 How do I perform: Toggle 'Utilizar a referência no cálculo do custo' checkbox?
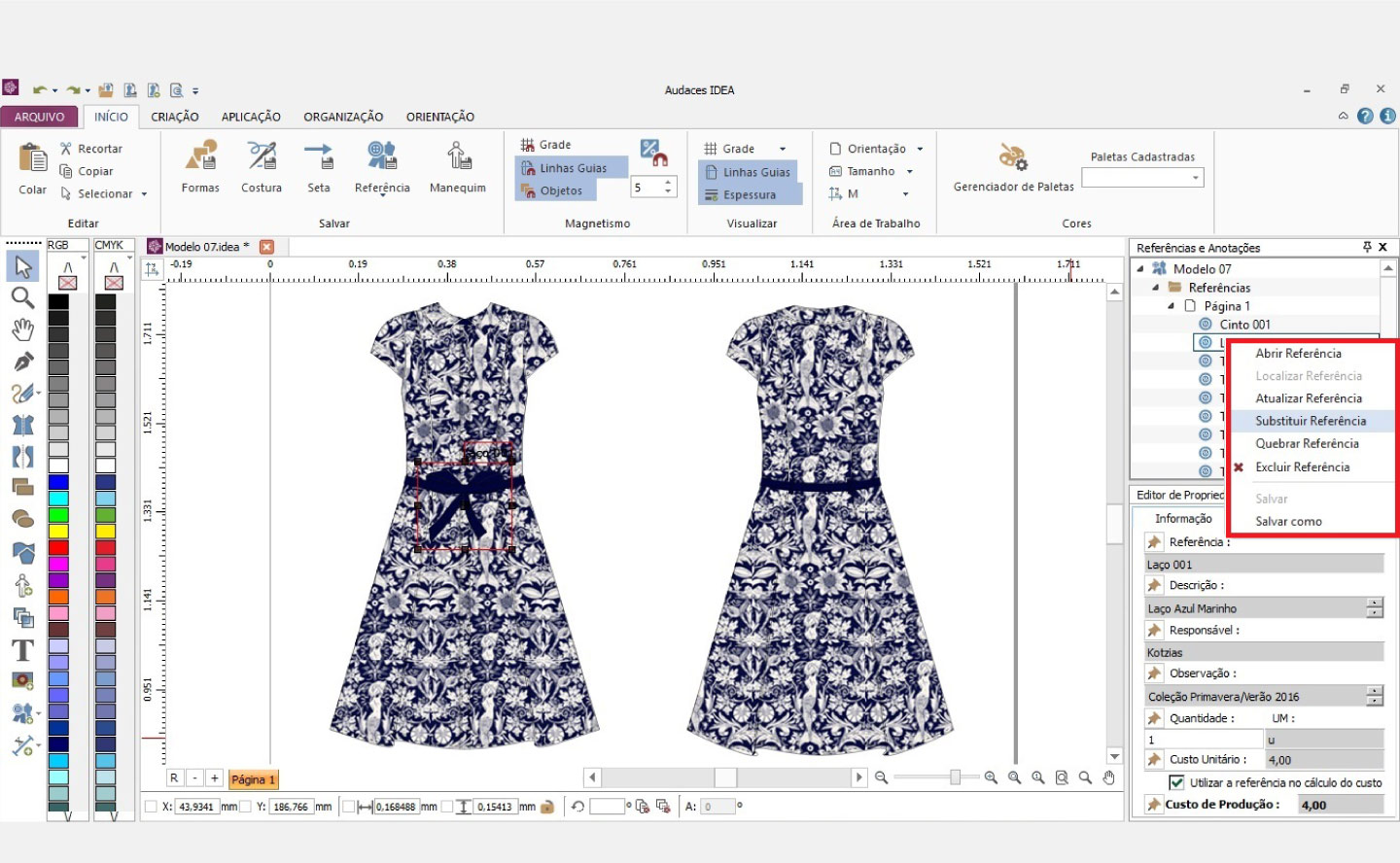[x=1176, y=782]
